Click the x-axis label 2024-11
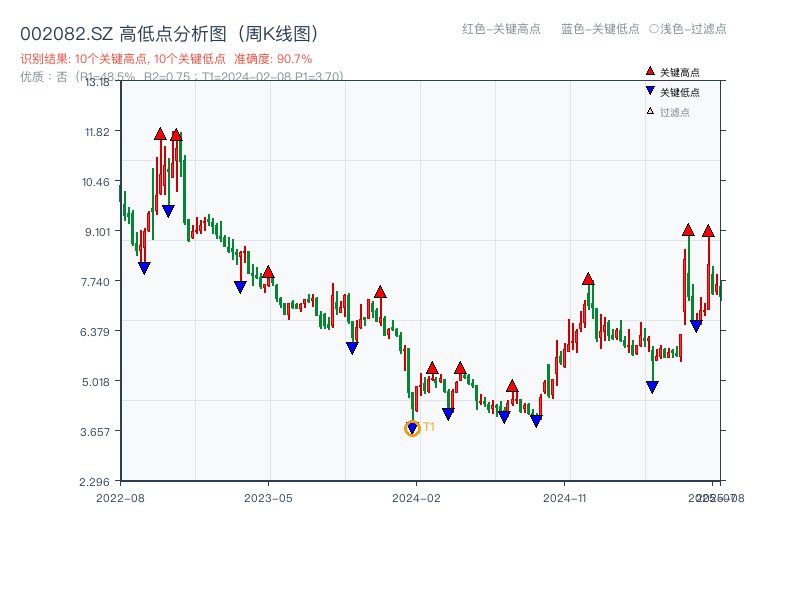 pos(565,498)
